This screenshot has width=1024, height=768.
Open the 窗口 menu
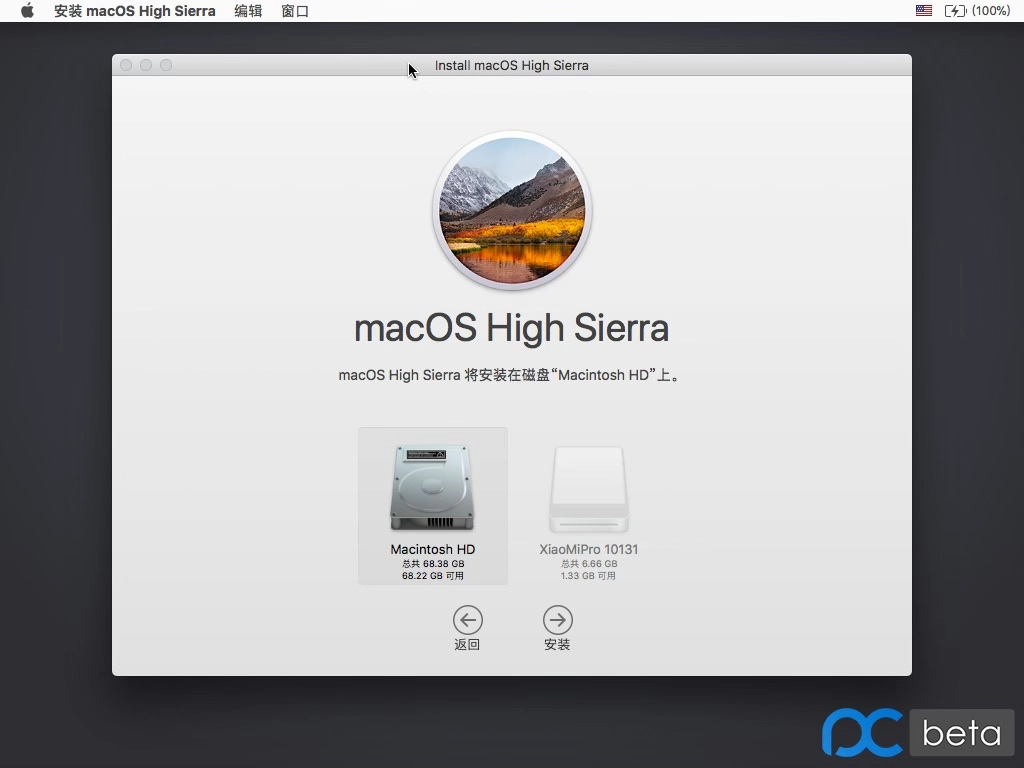pos(295,11)
